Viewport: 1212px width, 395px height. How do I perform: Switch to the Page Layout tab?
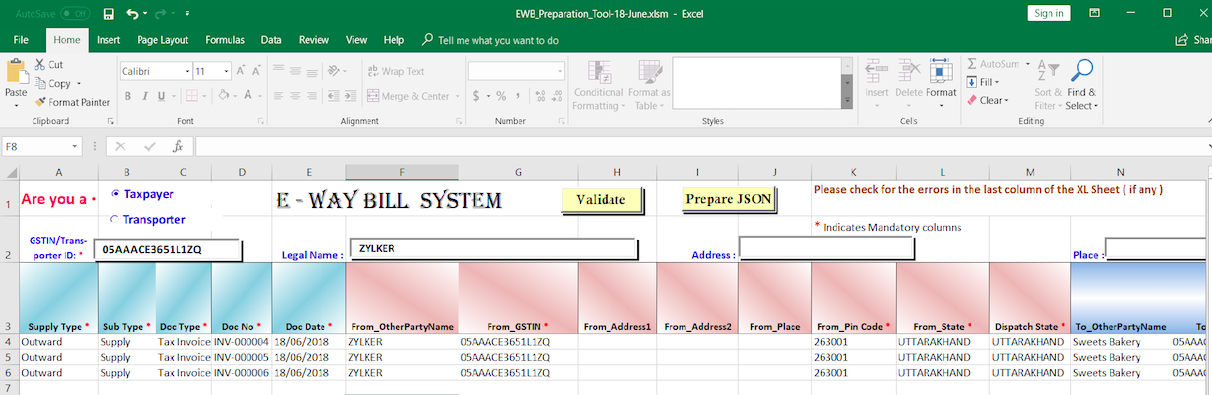(x=163, y=40)
